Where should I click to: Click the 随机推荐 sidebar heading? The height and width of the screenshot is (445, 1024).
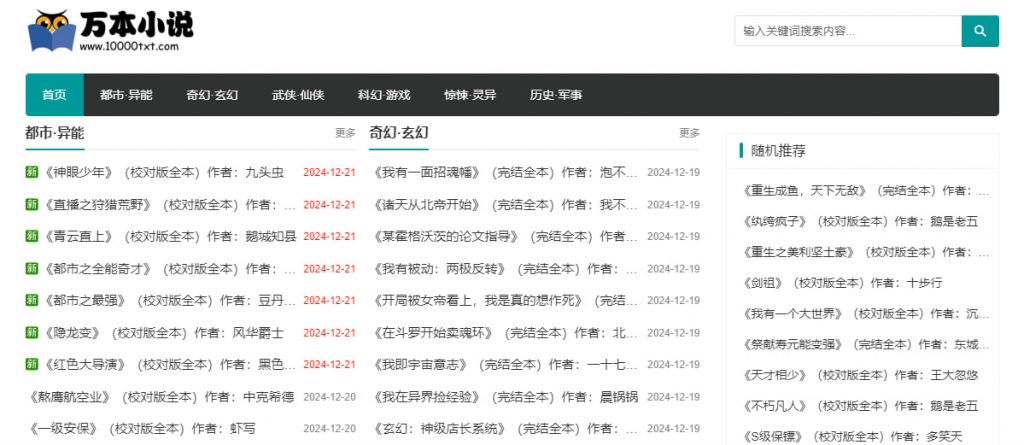[778, 151]
